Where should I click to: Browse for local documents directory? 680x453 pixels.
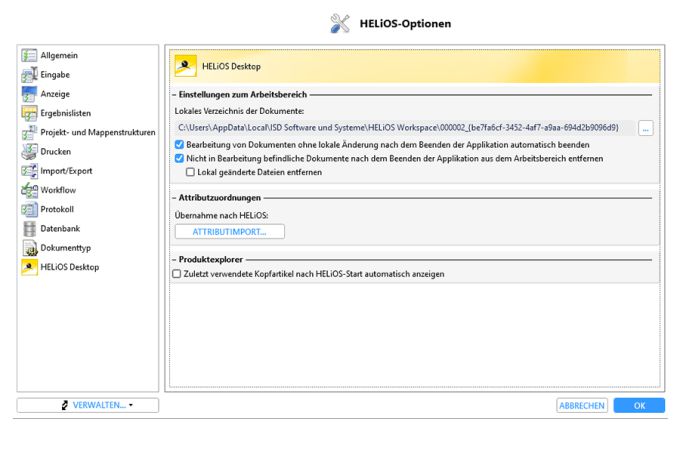[646, 128]
